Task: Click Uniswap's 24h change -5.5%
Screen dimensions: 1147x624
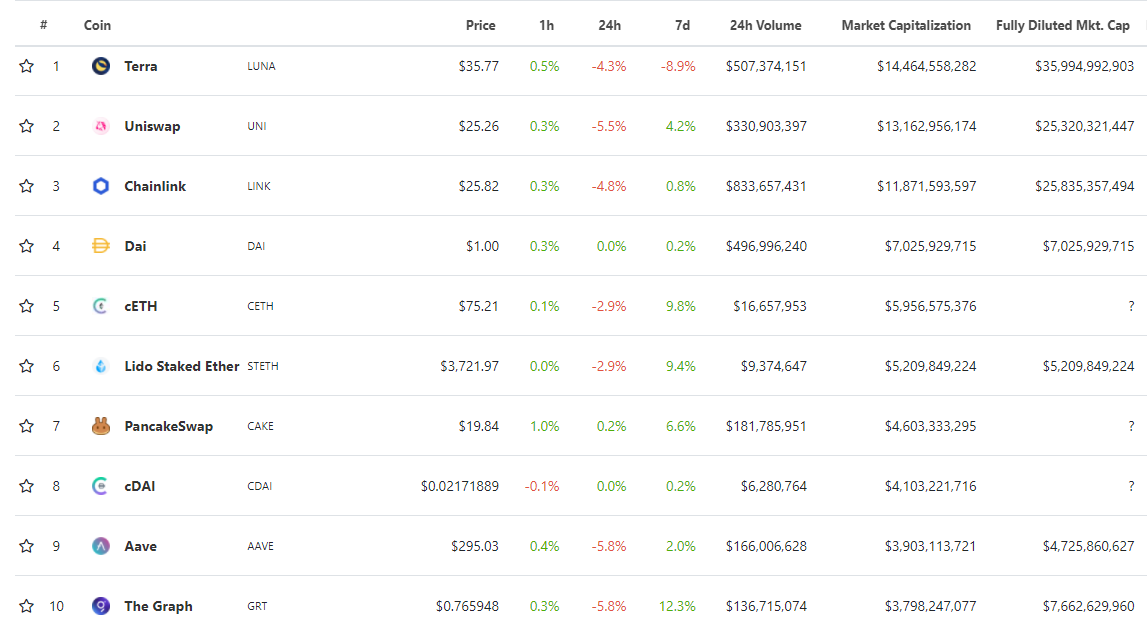Action: click(609, 126)
